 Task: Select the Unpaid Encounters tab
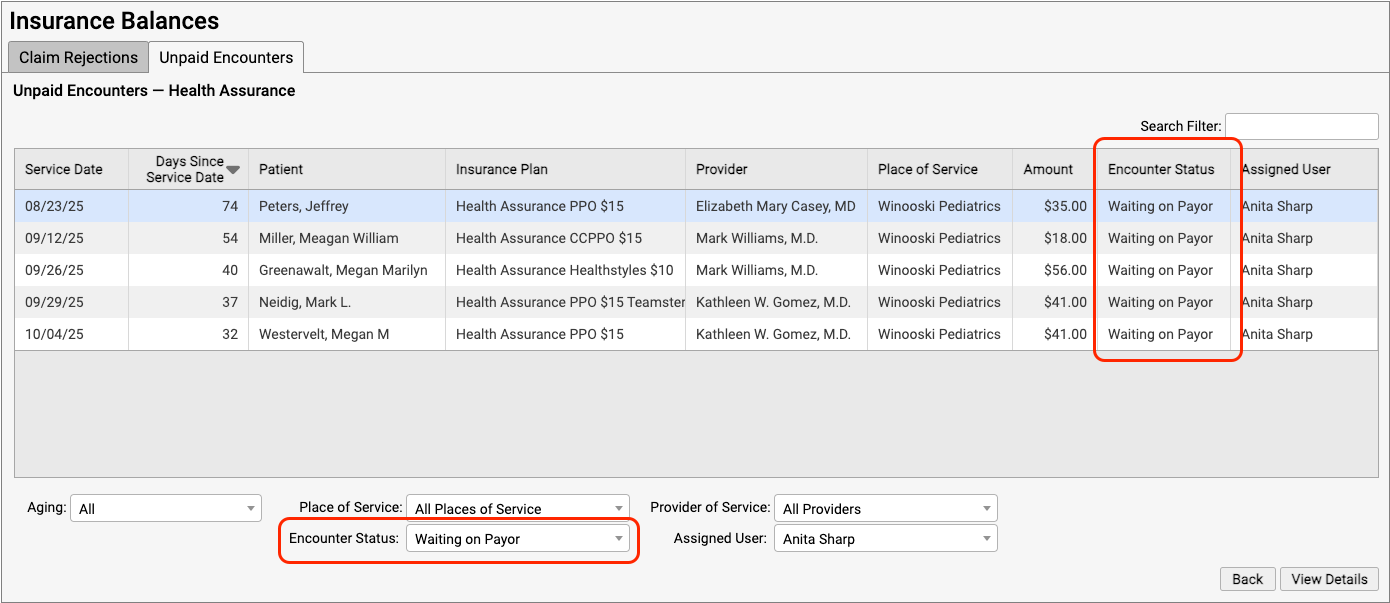pyautogui.click(x=226, y=57)
